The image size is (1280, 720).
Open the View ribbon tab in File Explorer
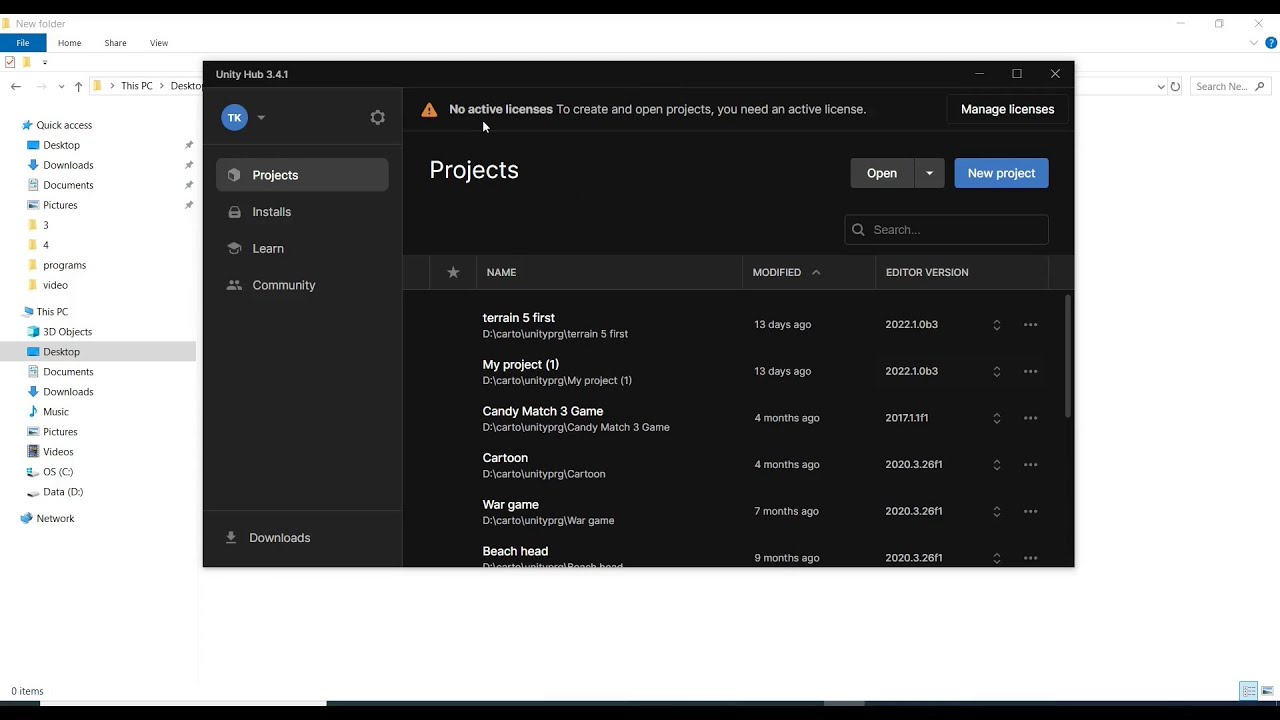(x=159, y=43)
